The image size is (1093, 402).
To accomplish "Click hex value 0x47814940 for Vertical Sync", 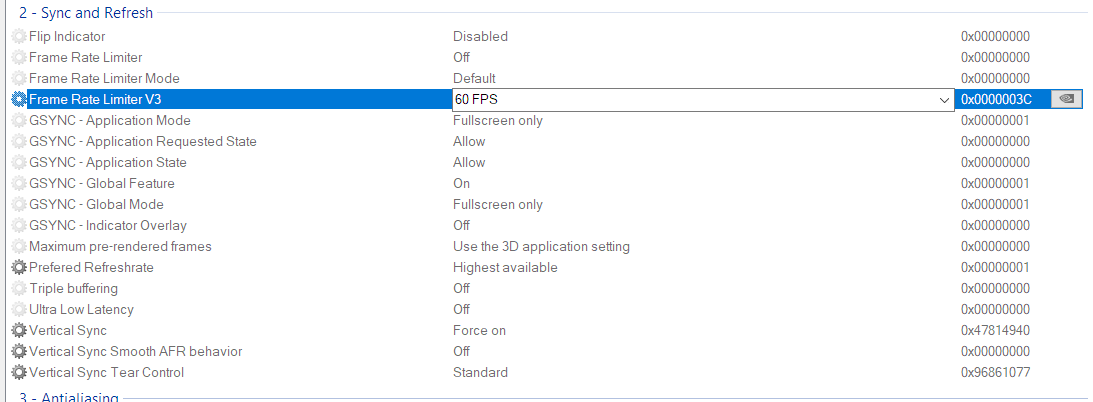I will [x=995, y=330].
